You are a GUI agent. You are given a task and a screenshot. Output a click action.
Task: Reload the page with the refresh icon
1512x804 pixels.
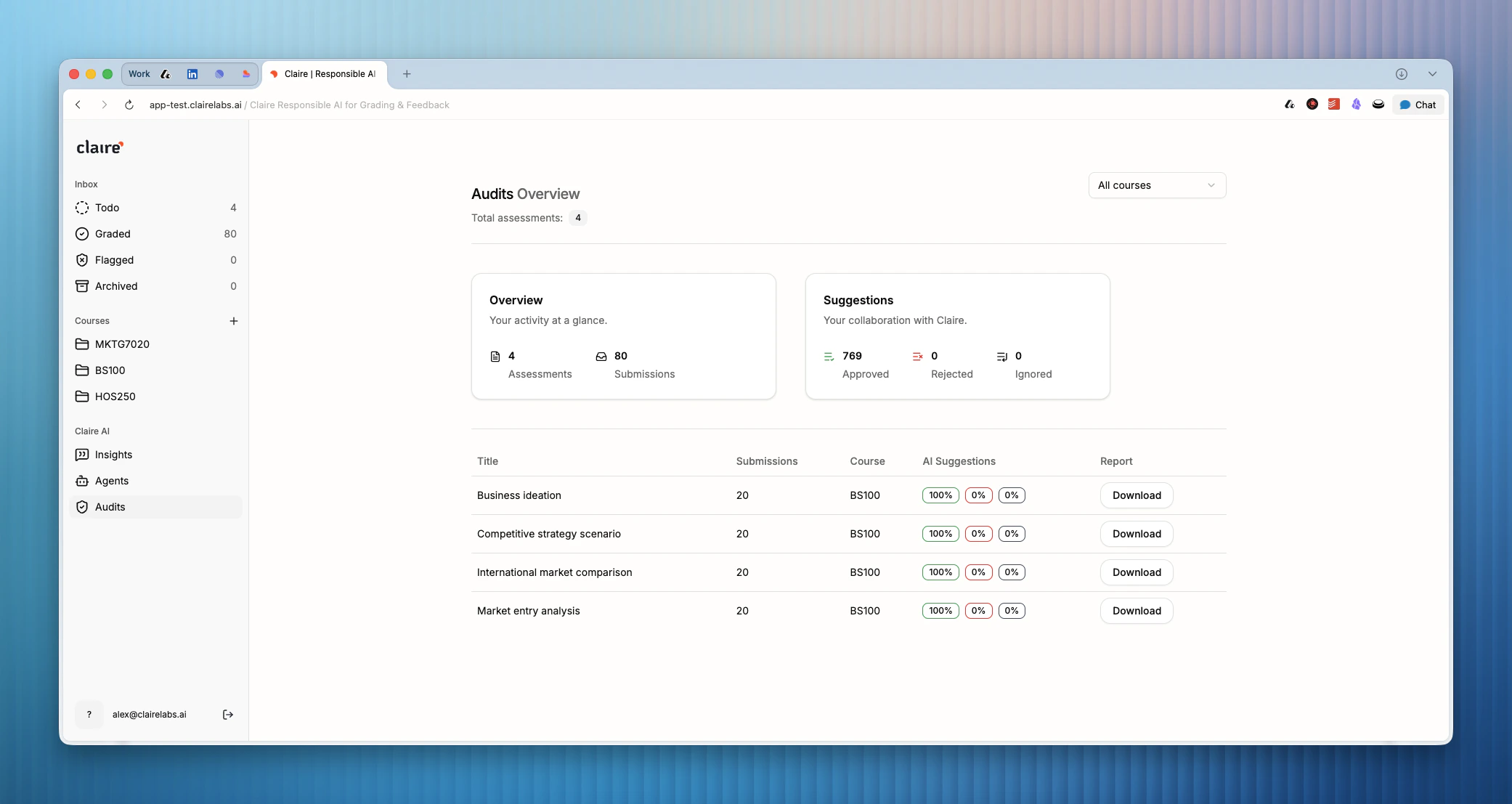[129, 105]
